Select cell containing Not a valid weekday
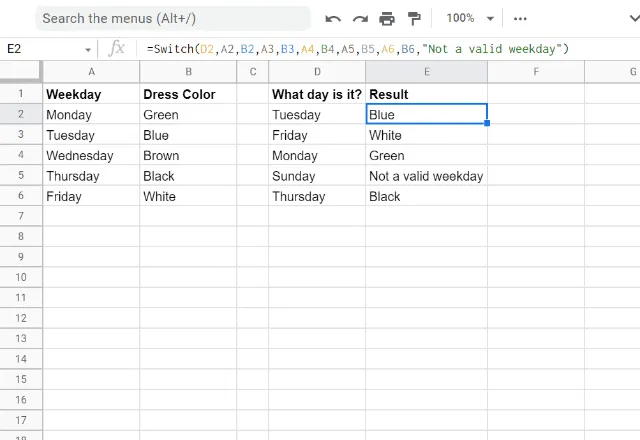Image resolution: width=640 pixels, height=440 pixels. (x=426, y=176)
